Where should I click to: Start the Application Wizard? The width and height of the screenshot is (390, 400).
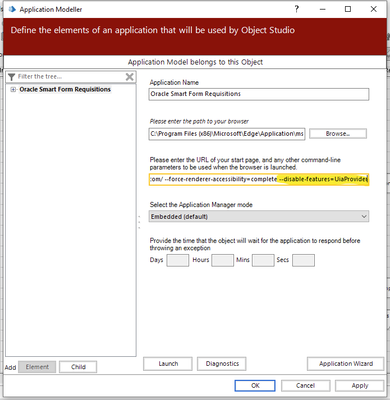pyautogui.click(x=346, y=364)
